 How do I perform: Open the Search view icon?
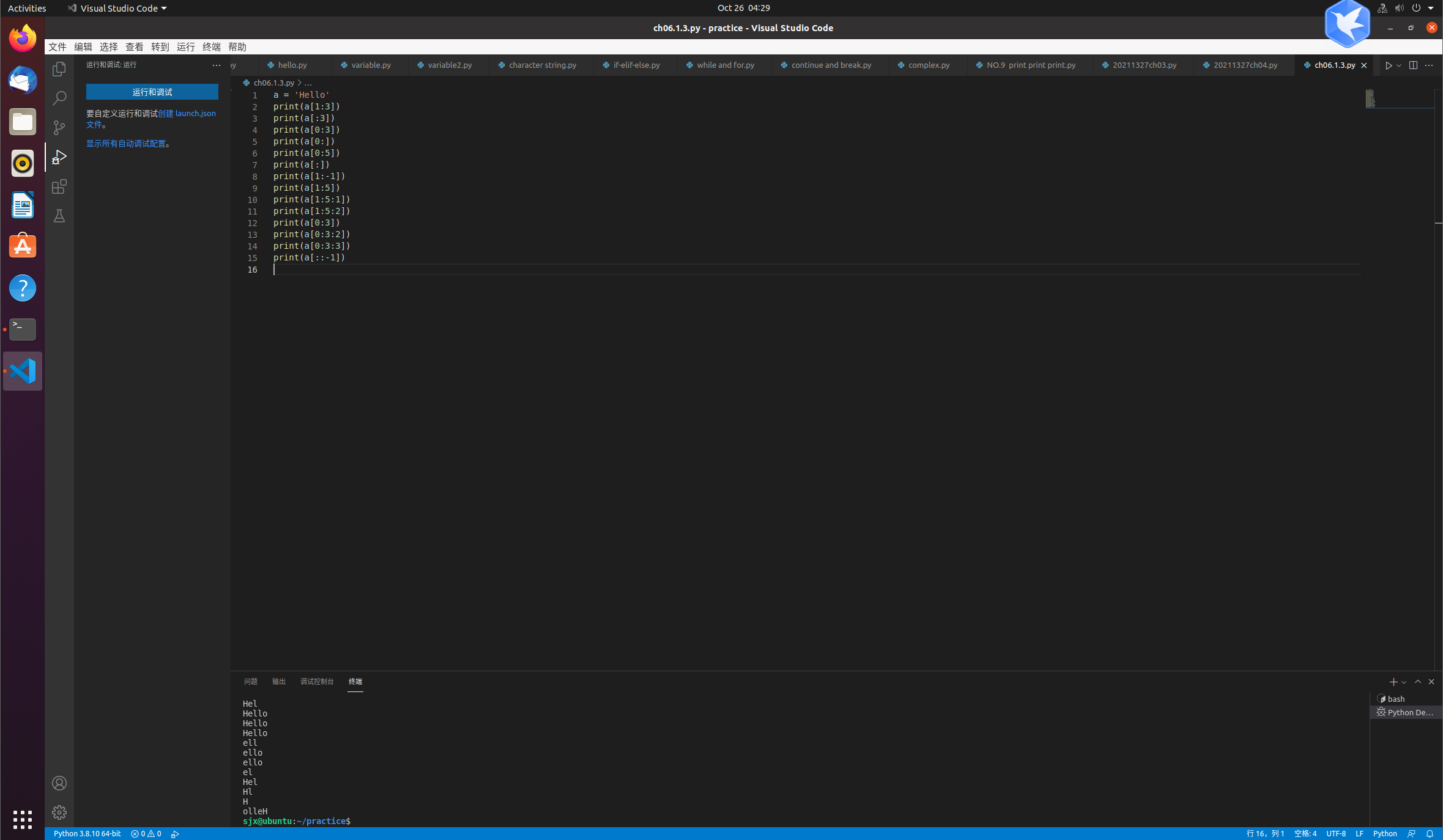pyautogui.click(x=59, y=98)
